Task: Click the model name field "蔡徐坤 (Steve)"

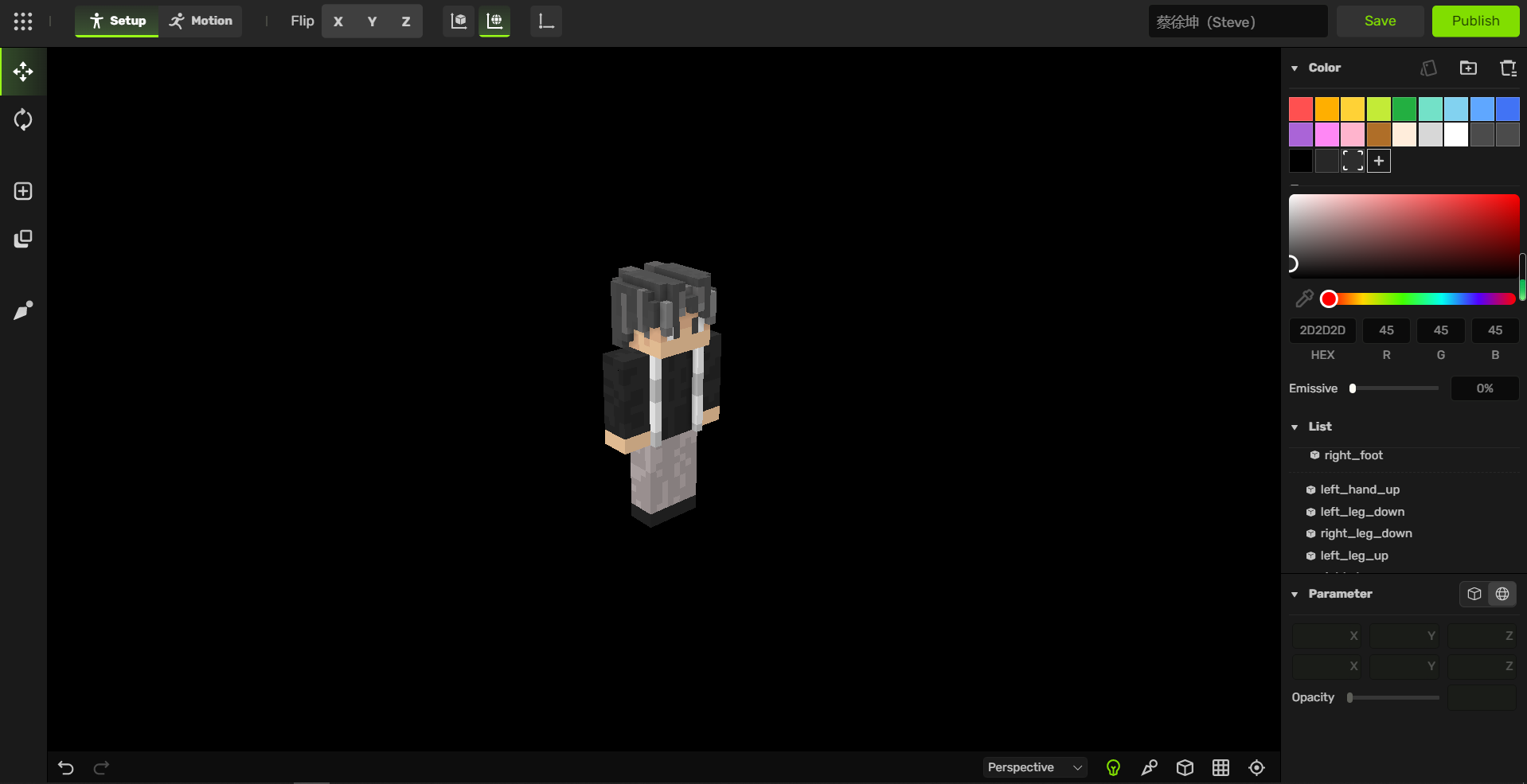Action: click(1238, 21)
